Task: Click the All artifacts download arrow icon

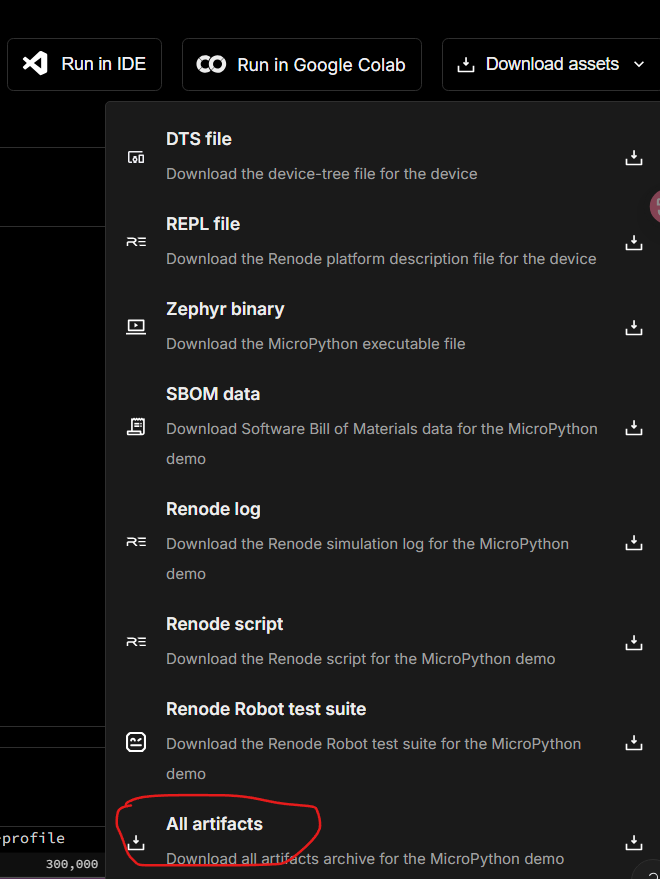Action: (x=633, y=842)
